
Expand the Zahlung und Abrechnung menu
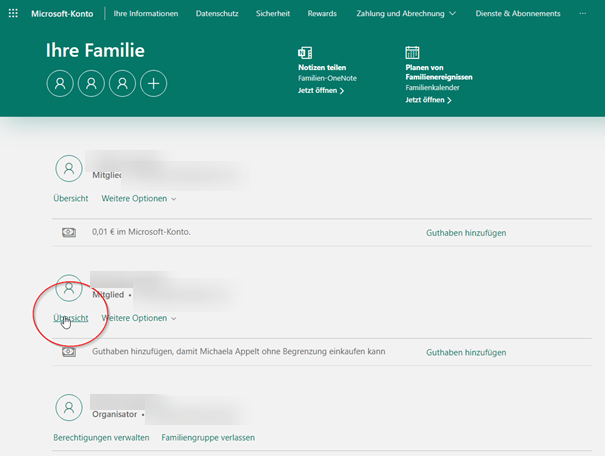click(x=406, y=14)
